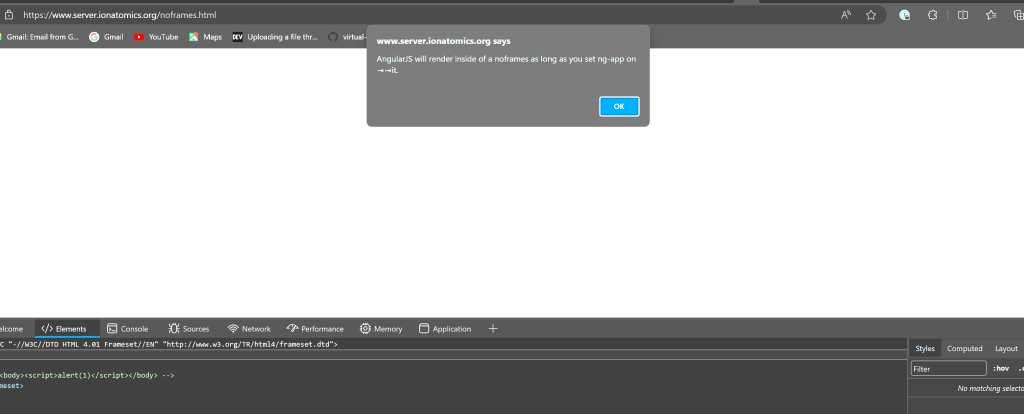Screen dimensions: 1024x414
Task: Click OK in the alert dialog
Action: click(x=619, y=106)
